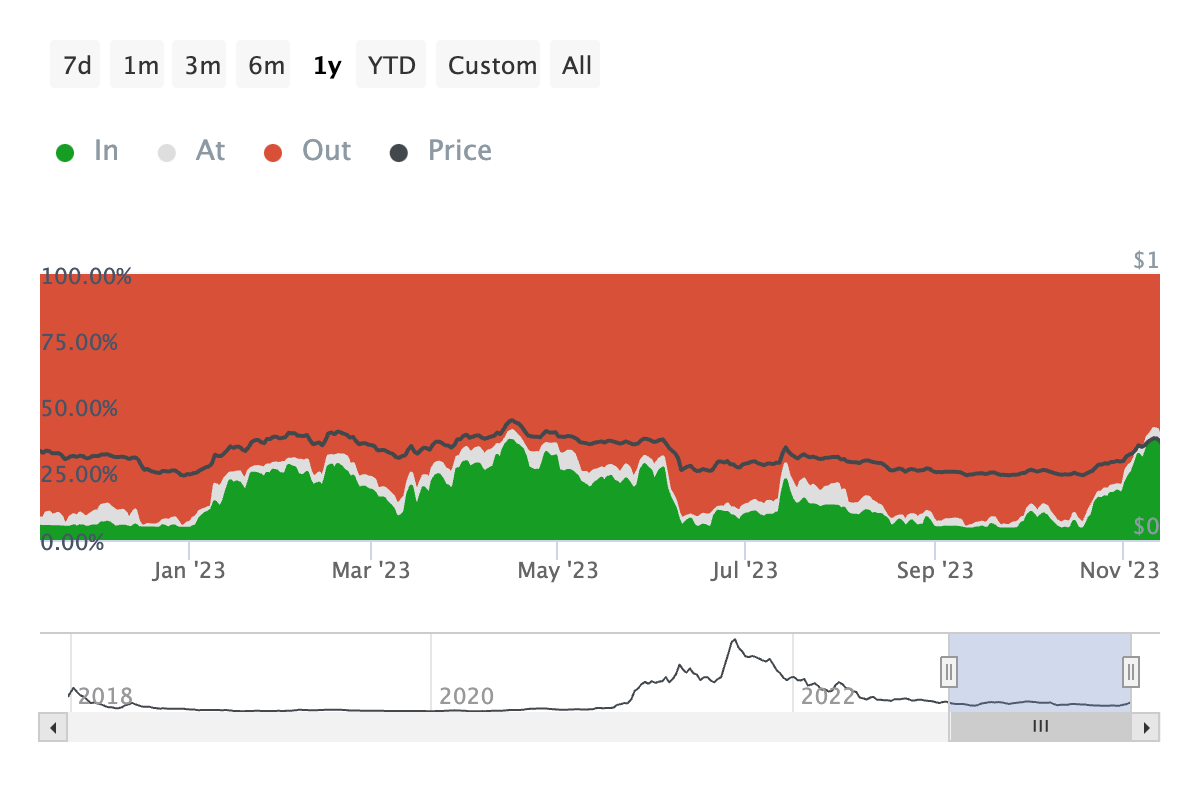Select the All time range
Image resolution: width=1200 pixels, height=800 pixels.
[575, 64]
